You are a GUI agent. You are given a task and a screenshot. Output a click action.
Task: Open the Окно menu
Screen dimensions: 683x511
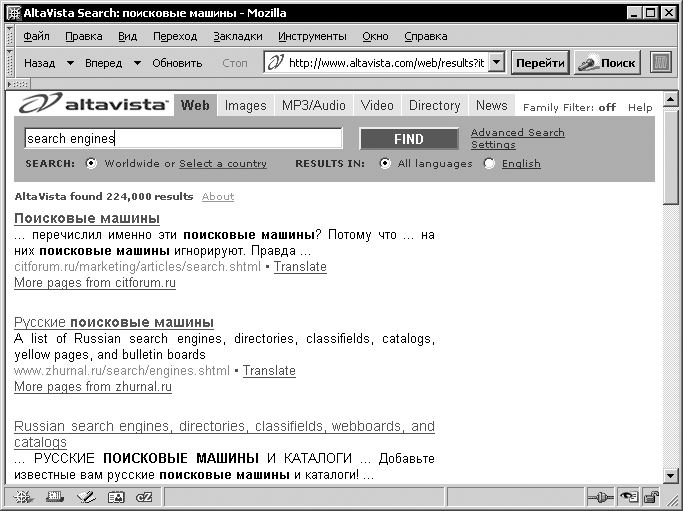[375, 36]
